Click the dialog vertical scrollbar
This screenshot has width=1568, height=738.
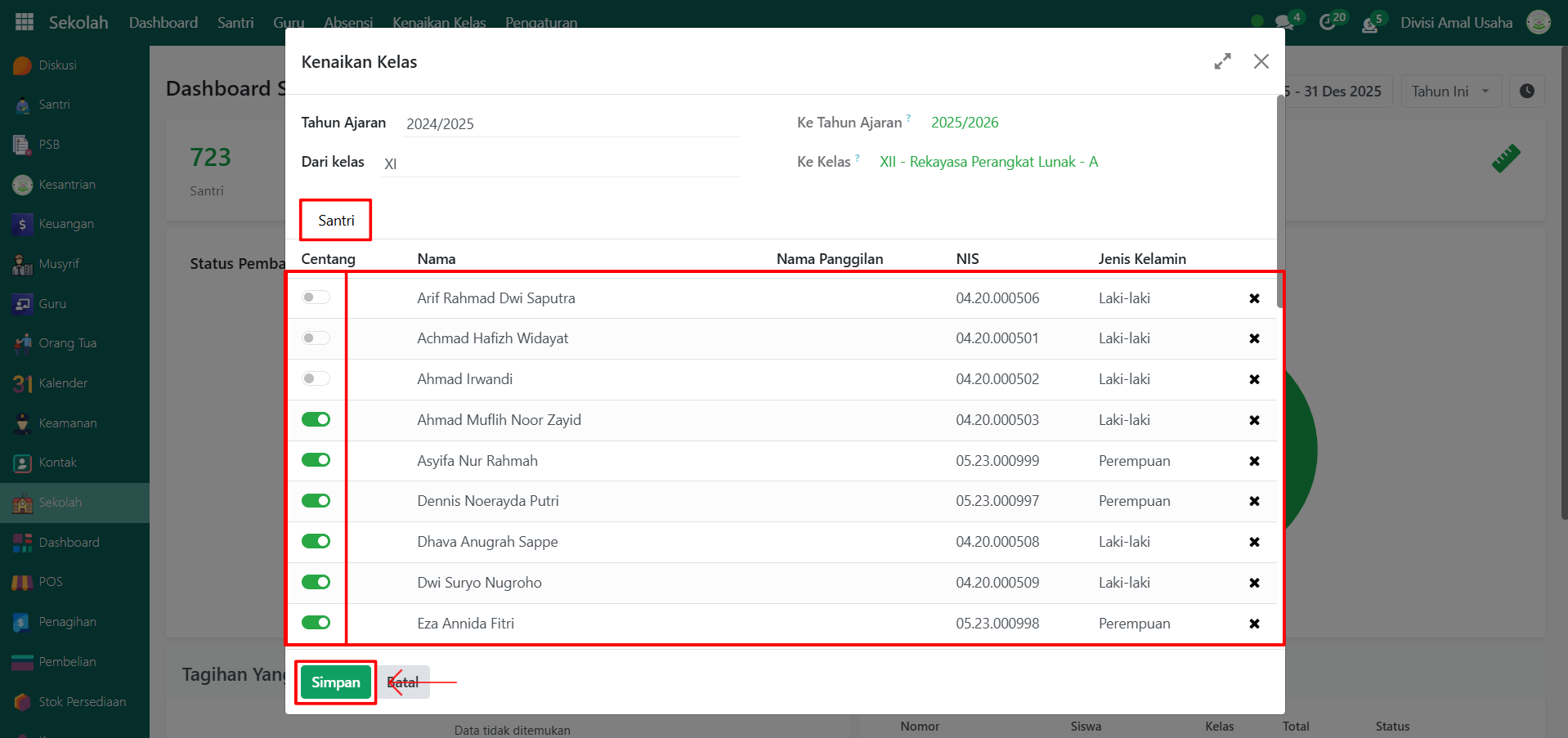pos(1280,204)
